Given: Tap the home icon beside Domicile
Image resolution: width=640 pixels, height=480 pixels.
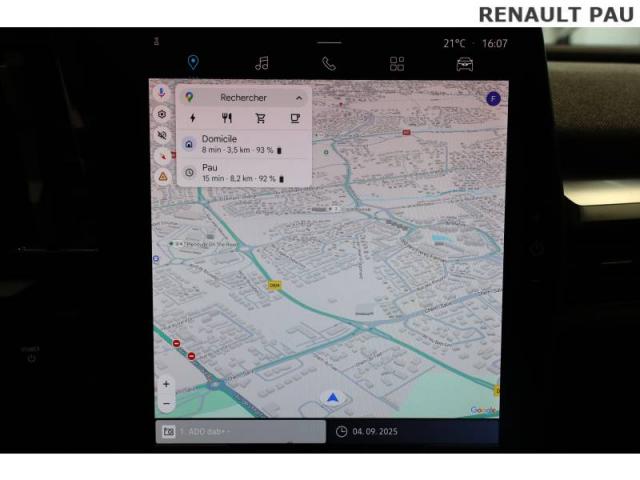Looking at the screenshot, I should pyautogui.click(x=189, y=144).
